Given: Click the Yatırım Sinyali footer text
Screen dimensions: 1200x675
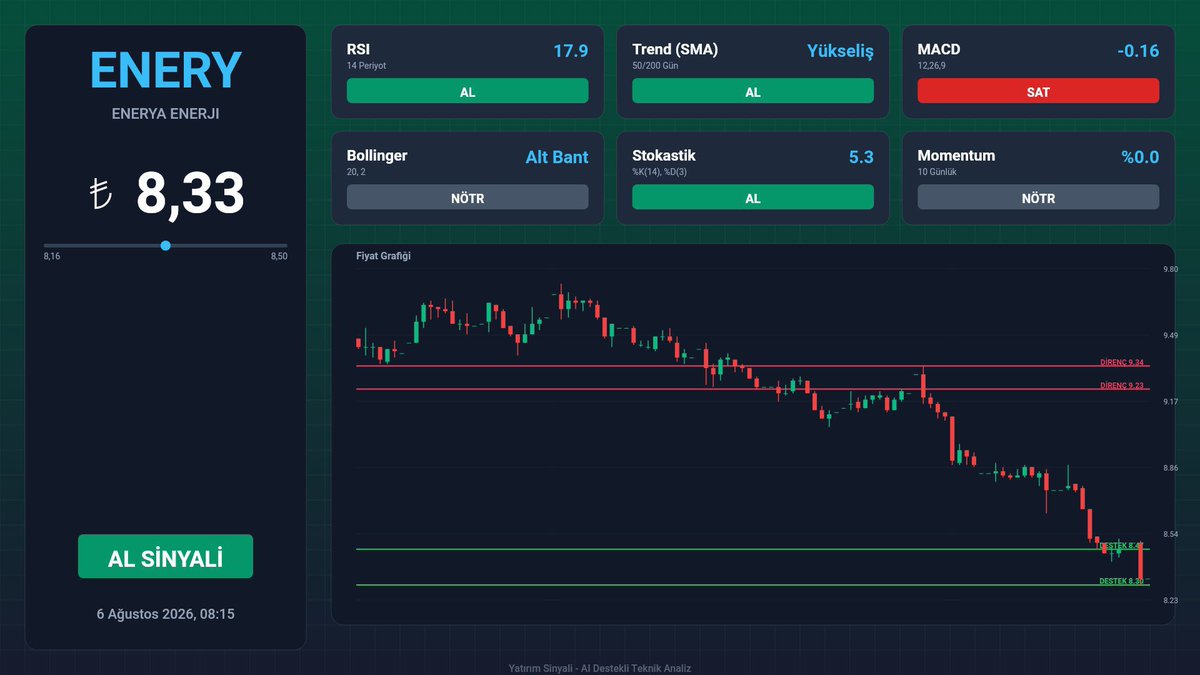Looking at the screenshot, I should [x=600, y=668].
